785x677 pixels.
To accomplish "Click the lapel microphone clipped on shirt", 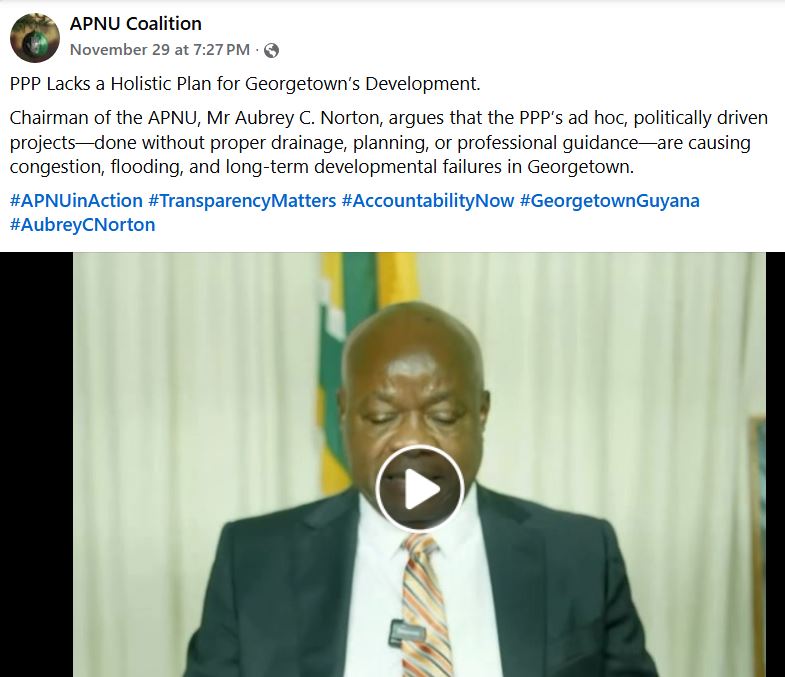I will (x=403, y=632).
